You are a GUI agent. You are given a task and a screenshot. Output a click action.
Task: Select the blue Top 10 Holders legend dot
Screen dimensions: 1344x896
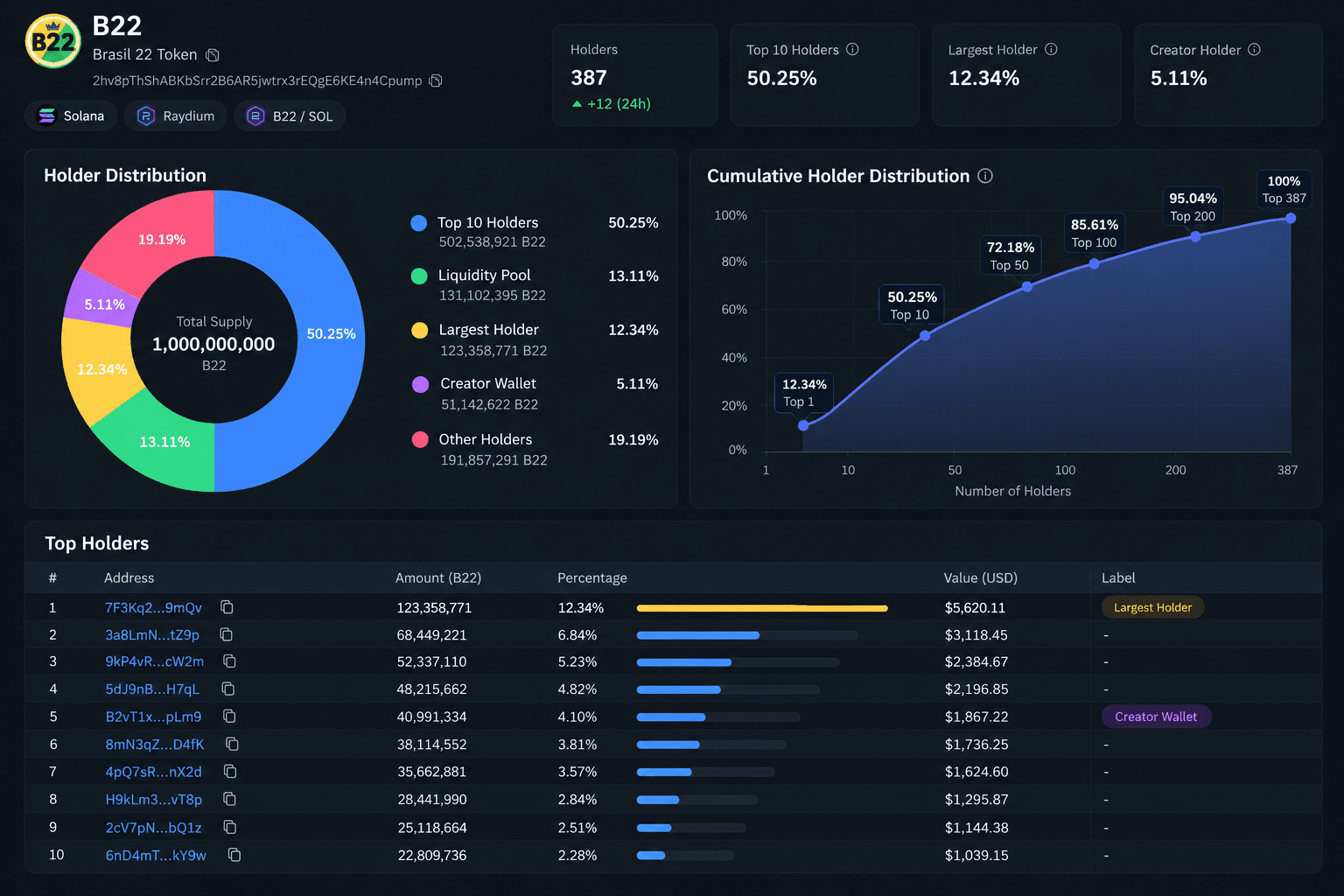point(419,223)
